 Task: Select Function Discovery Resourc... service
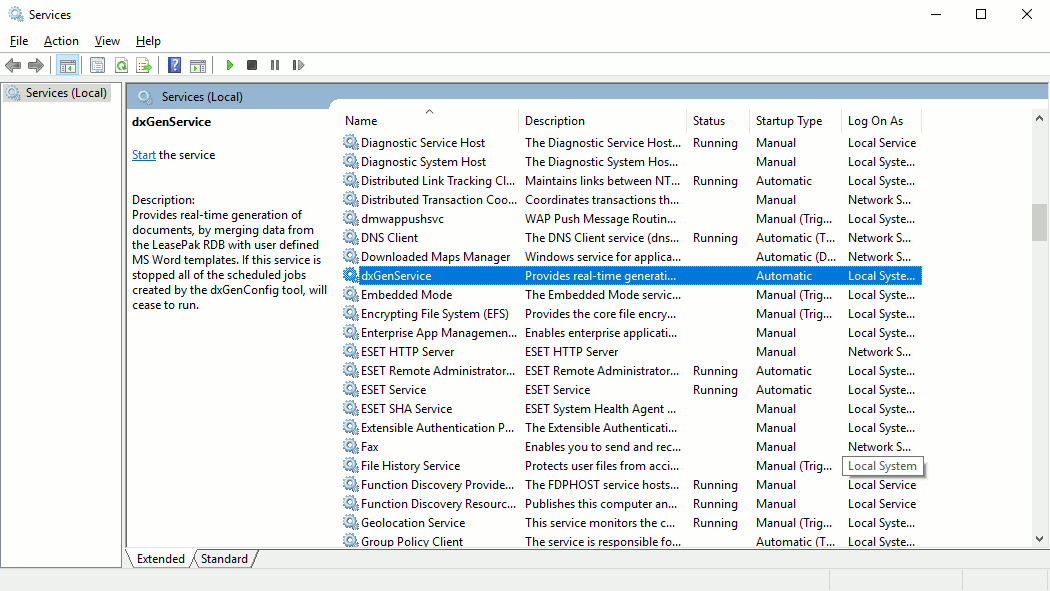point(439,503)
